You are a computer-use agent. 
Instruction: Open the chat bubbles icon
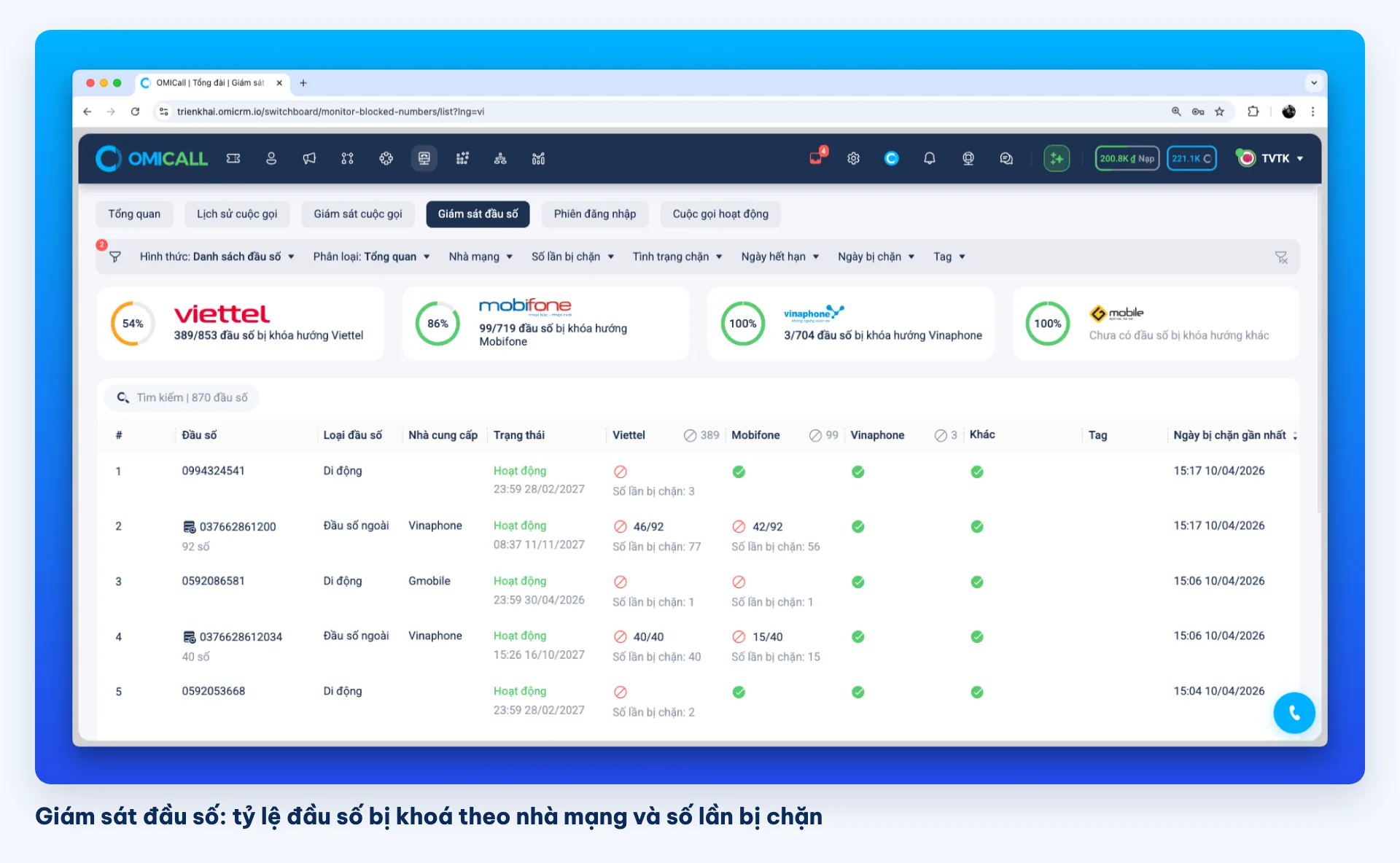pos(1006,158)
